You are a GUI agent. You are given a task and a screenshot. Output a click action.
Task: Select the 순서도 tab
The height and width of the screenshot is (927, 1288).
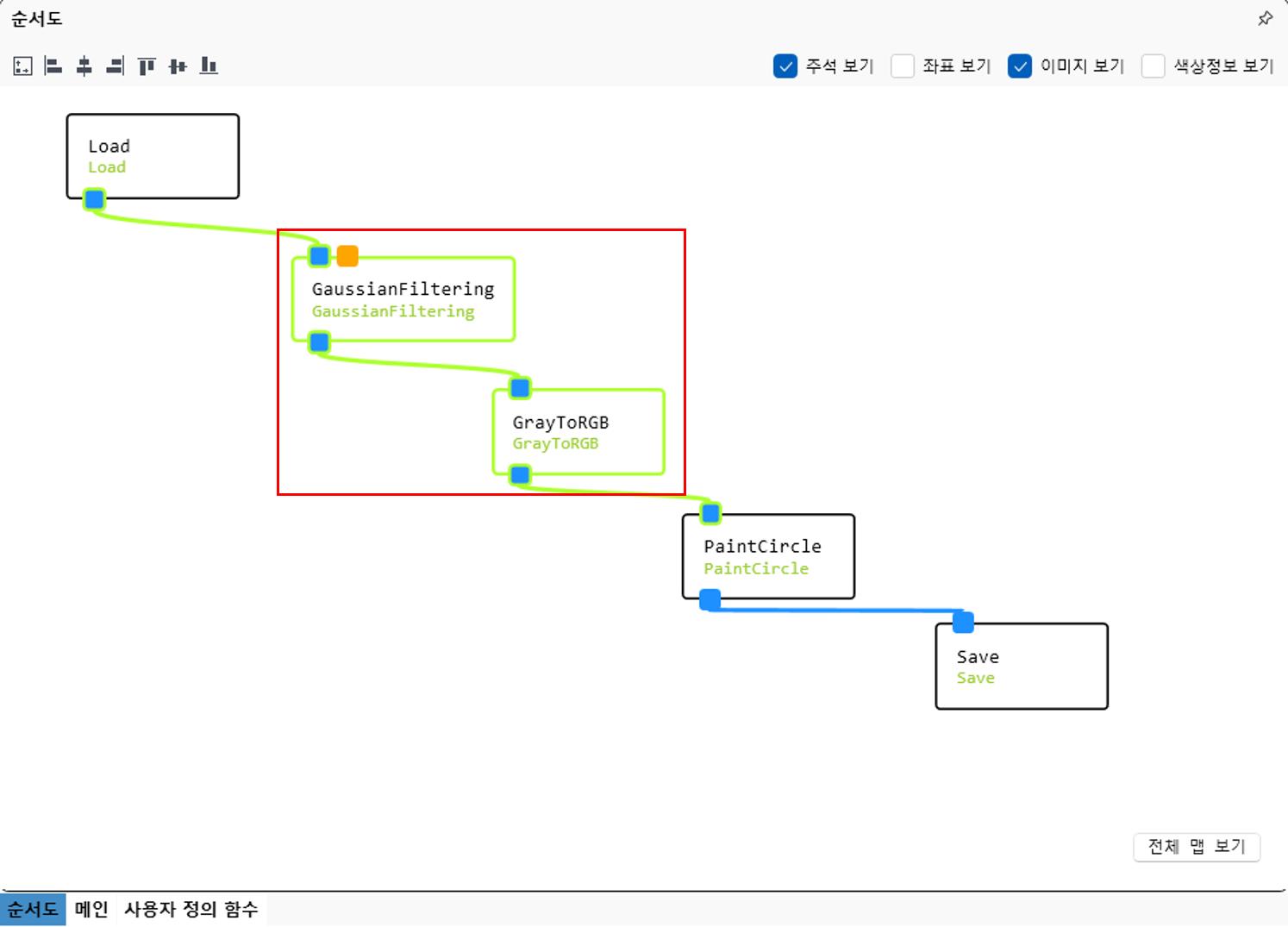[34, 909]
